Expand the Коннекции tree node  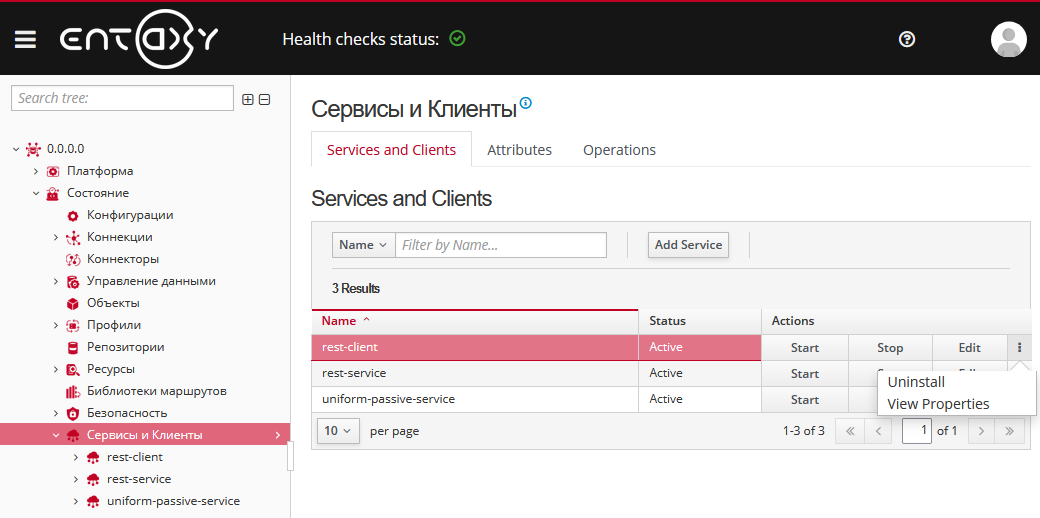[x=56, y=237]
